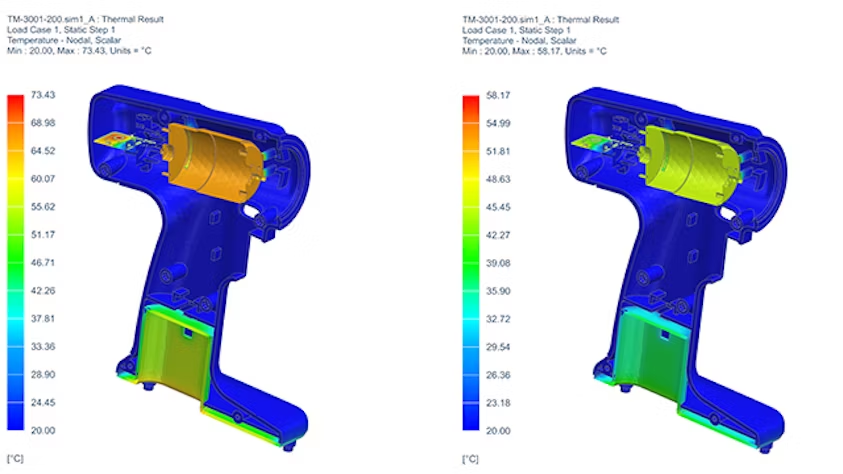
Task: Click the left legend's 20.00 minimum value
Action: coord(42,430)
